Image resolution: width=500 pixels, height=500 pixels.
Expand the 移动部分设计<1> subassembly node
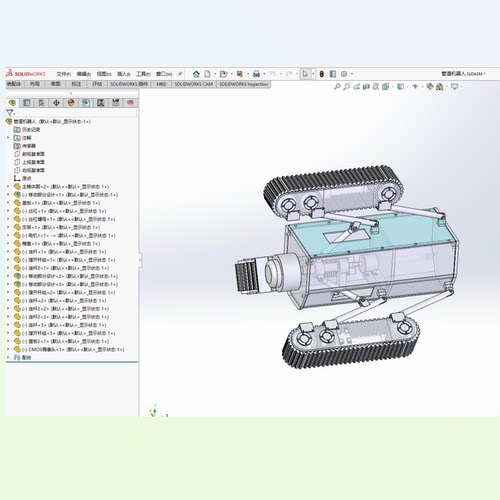[8, 195]
